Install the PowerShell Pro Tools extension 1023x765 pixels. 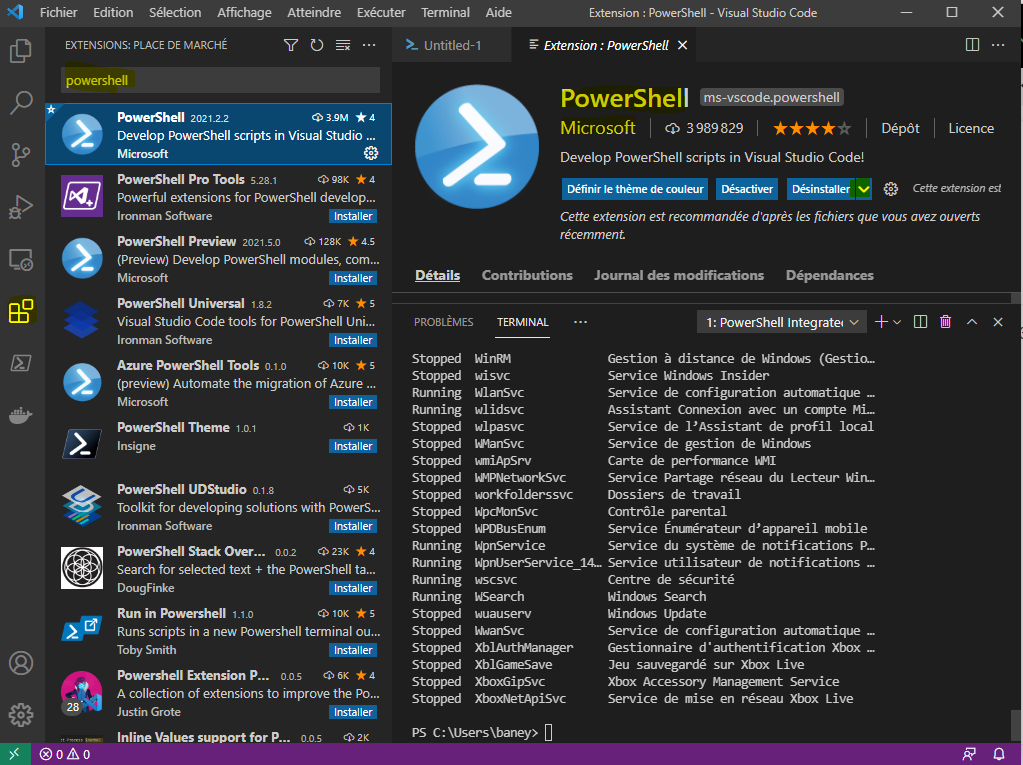(x=353, y=216)
